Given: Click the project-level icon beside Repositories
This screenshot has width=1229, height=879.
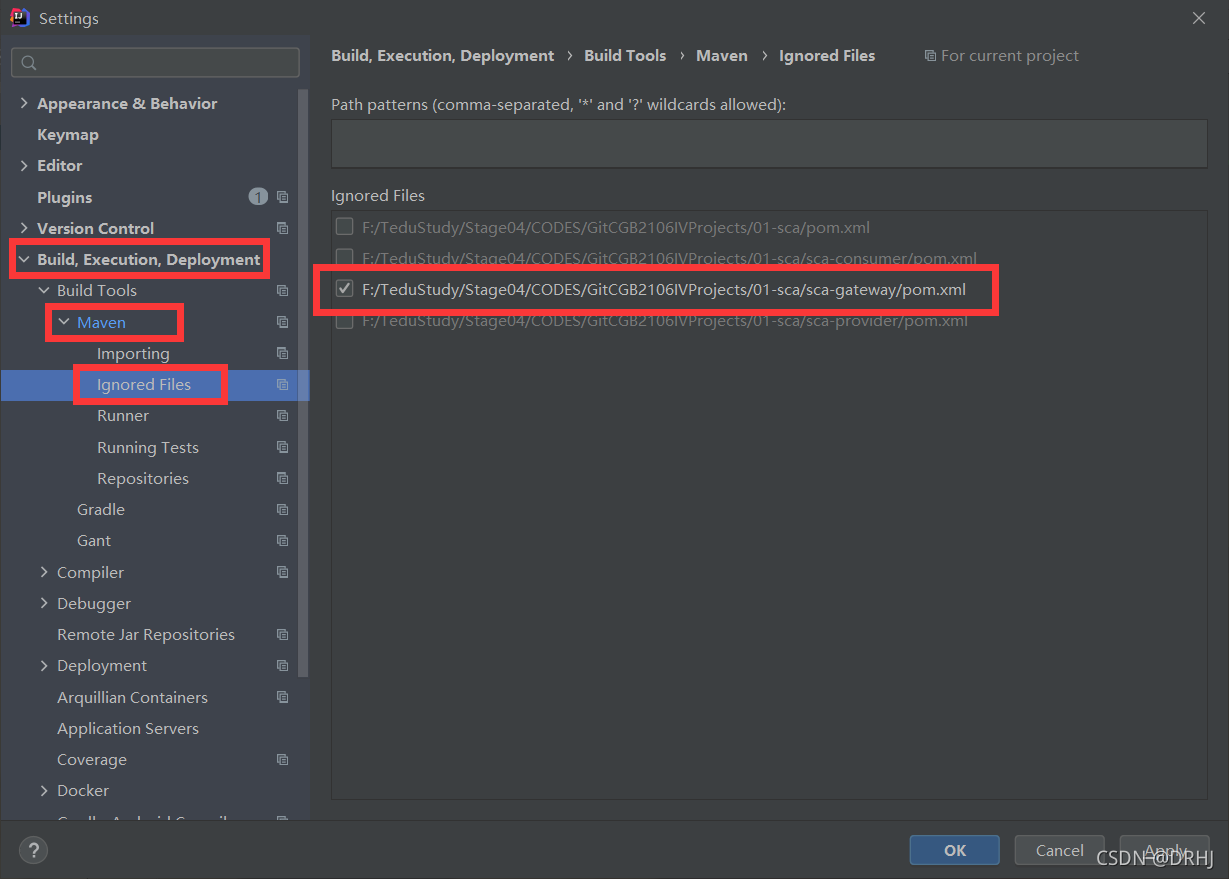Looking at the screenshot, I should 283,478.
